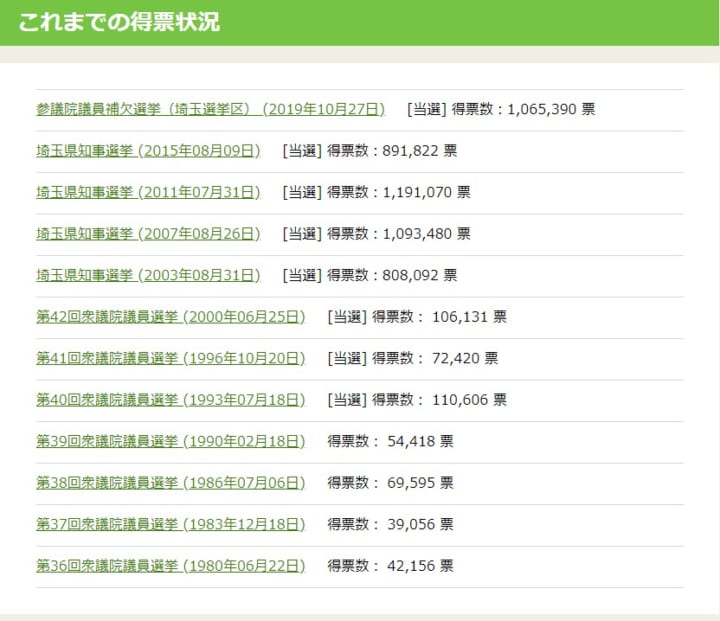The width and height of the screenshot is (720, 621).
Task: Click the 1,065,390 票 vote count
Action: click(551, 109)
